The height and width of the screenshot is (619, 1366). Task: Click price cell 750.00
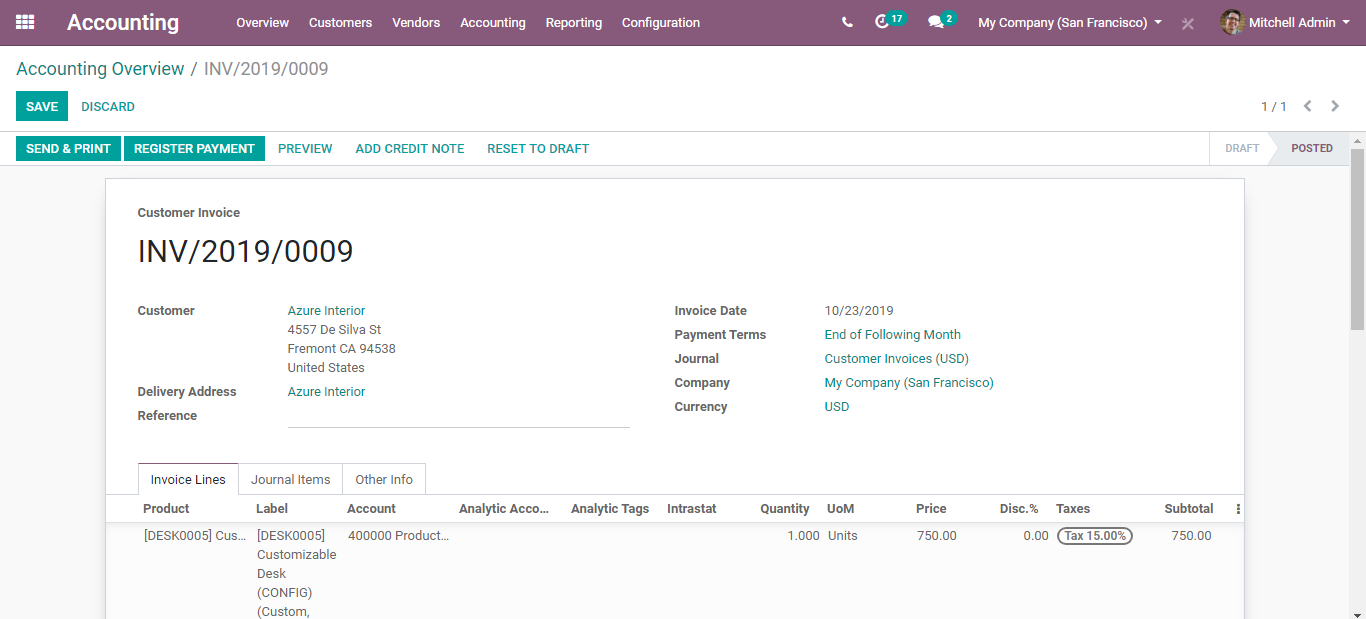point(937,536)
